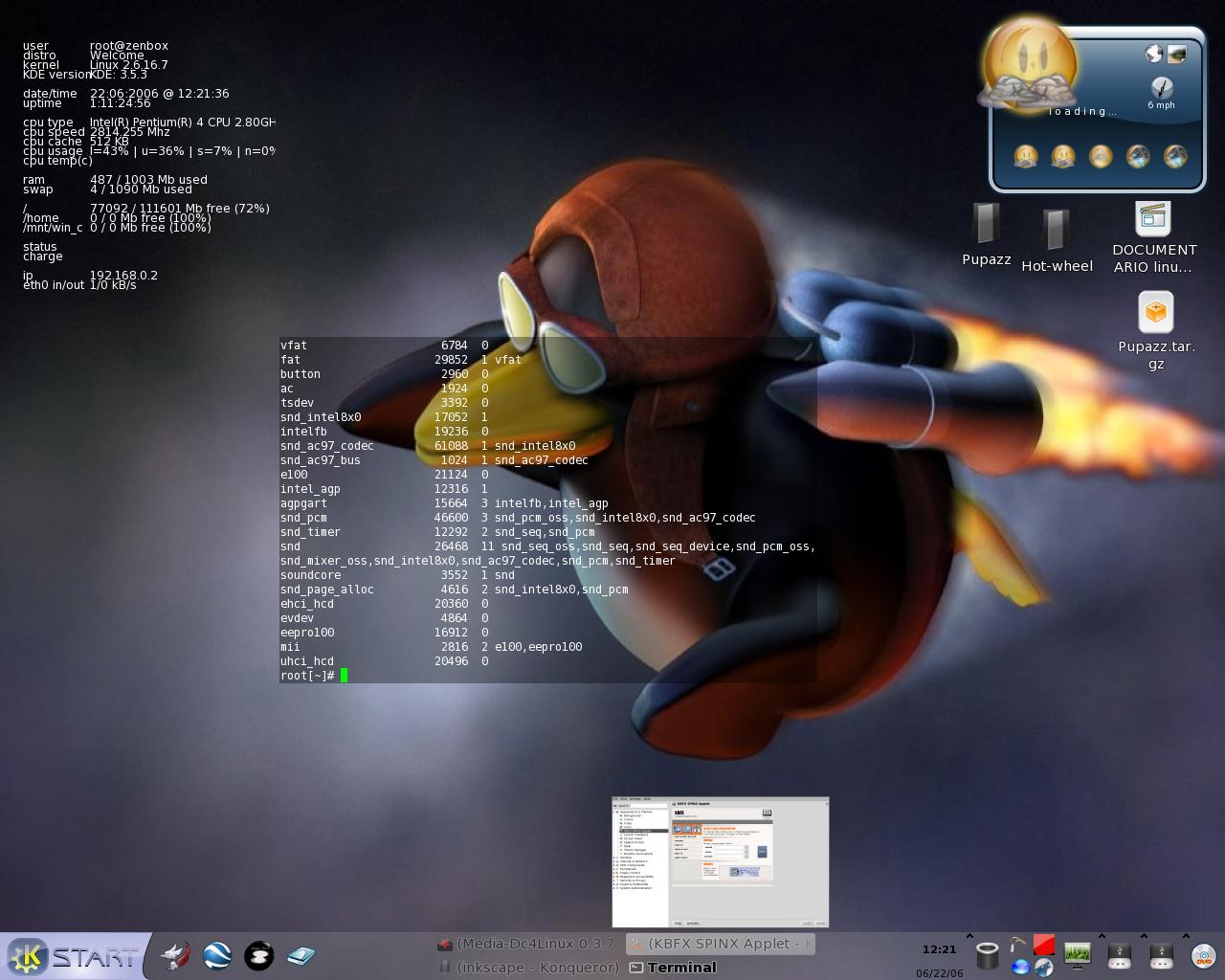Click the root[~]# terminal prompt

tap(307, 676)
